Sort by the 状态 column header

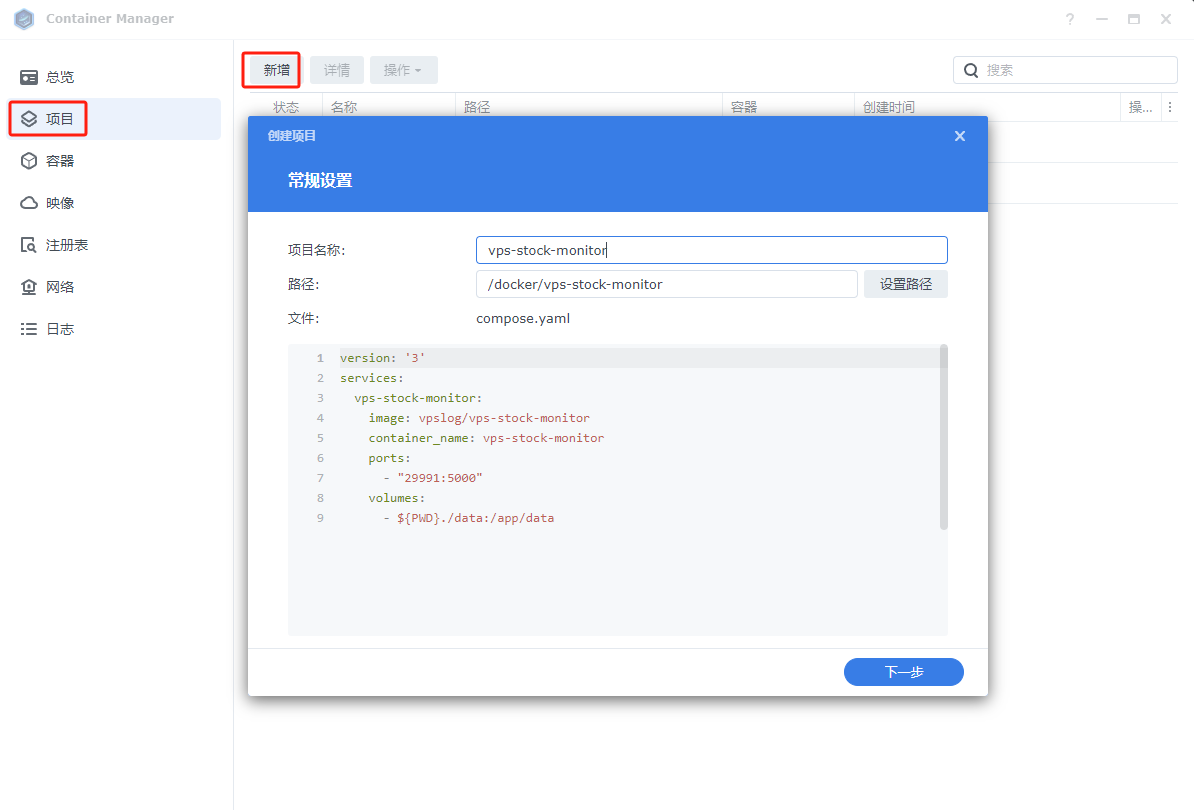point(286,107)
